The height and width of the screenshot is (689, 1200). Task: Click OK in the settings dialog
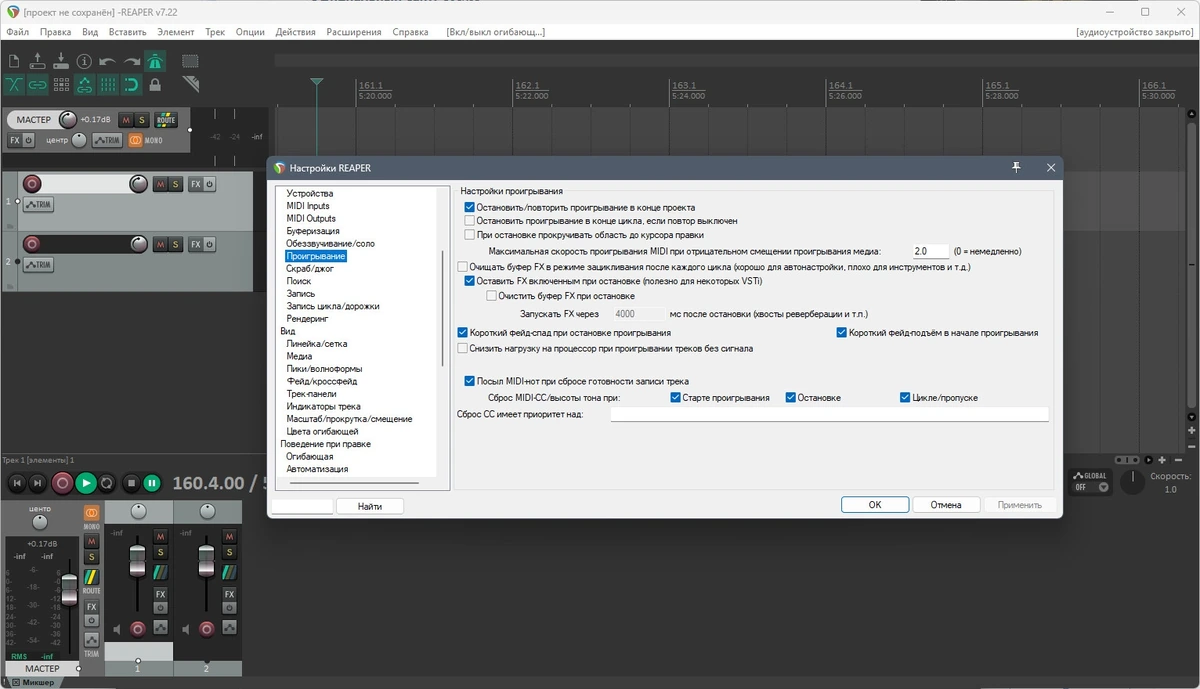875,505
